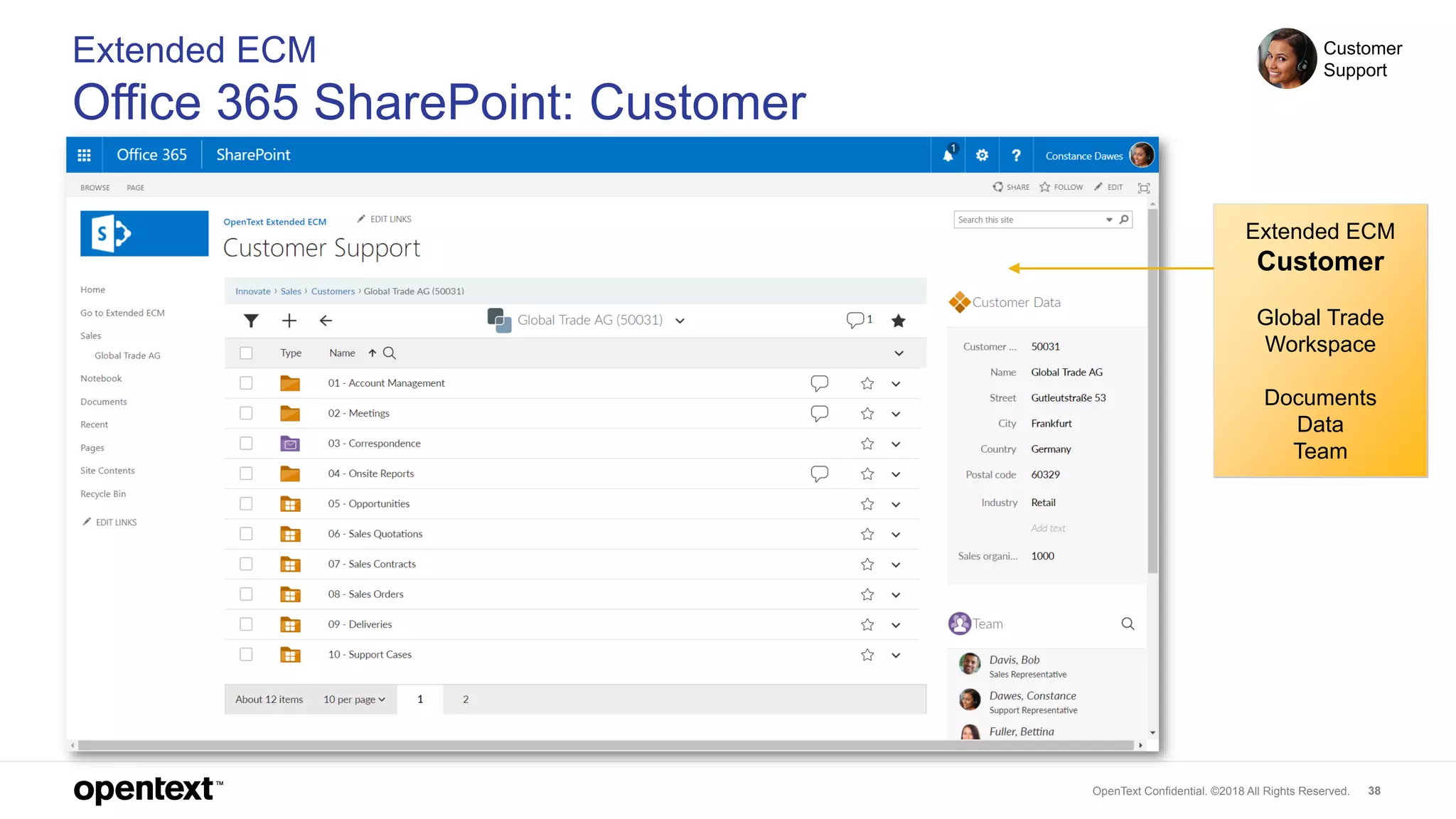Click the Industry Add text field
This screenshot has width=1456, height=819.
[x=1048, y=528]
